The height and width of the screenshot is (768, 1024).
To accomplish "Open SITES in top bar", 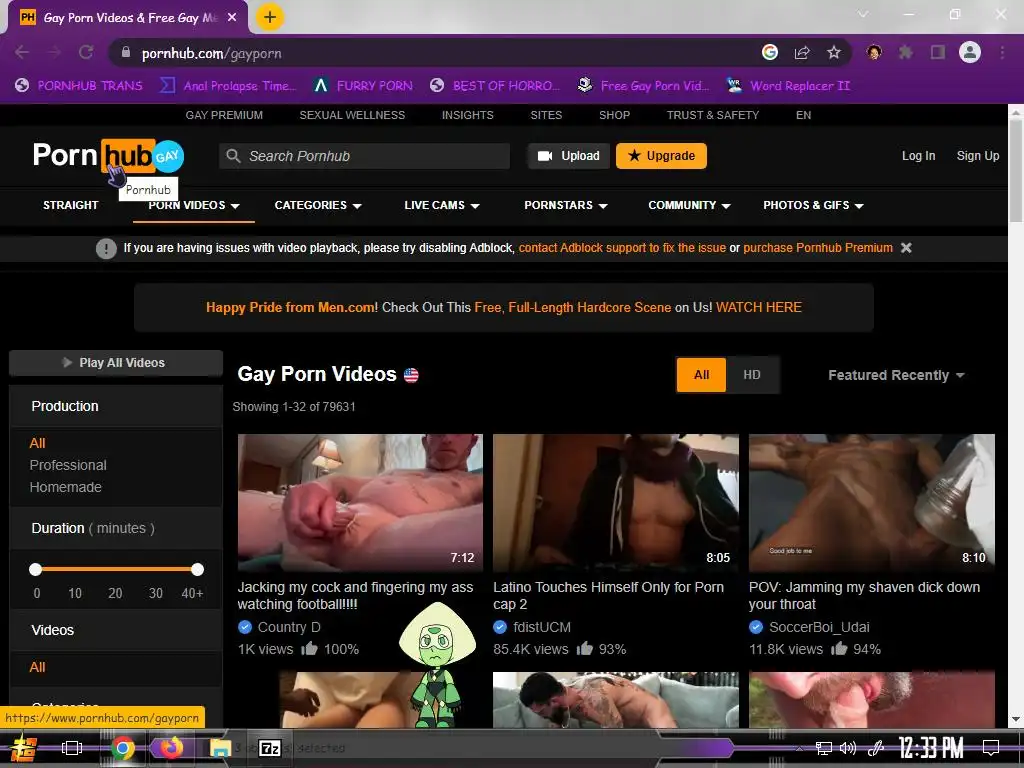I will 546,115.
